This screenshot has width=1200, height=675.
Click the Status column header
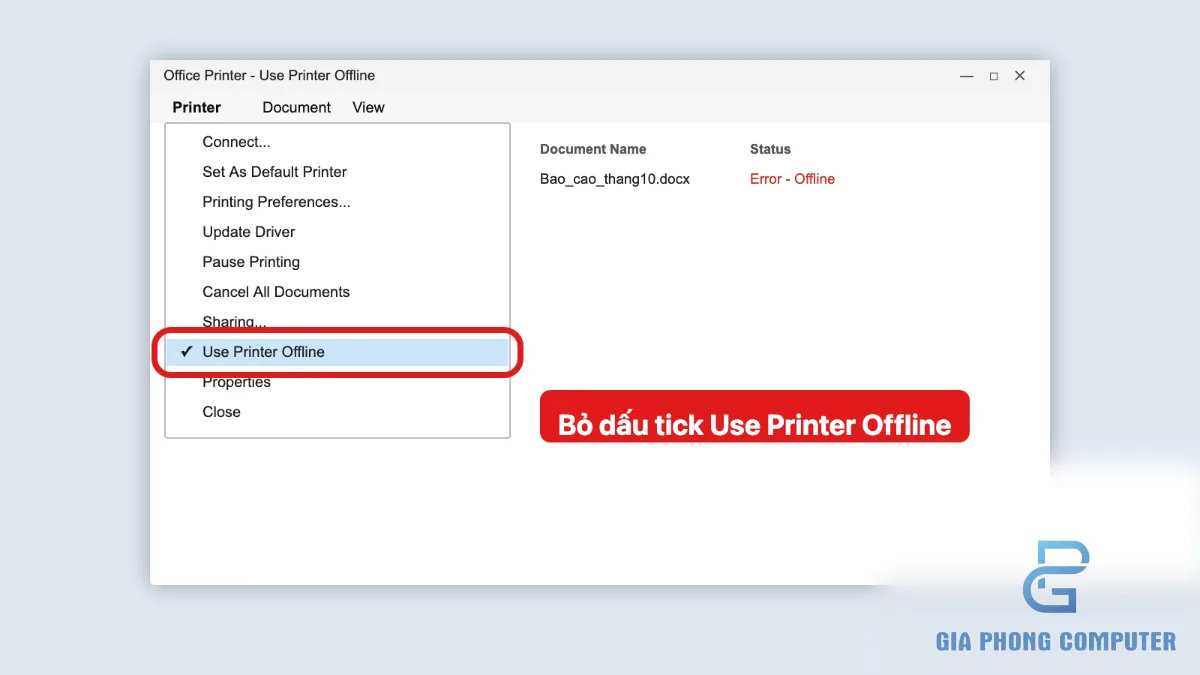(x=770, y=149)
